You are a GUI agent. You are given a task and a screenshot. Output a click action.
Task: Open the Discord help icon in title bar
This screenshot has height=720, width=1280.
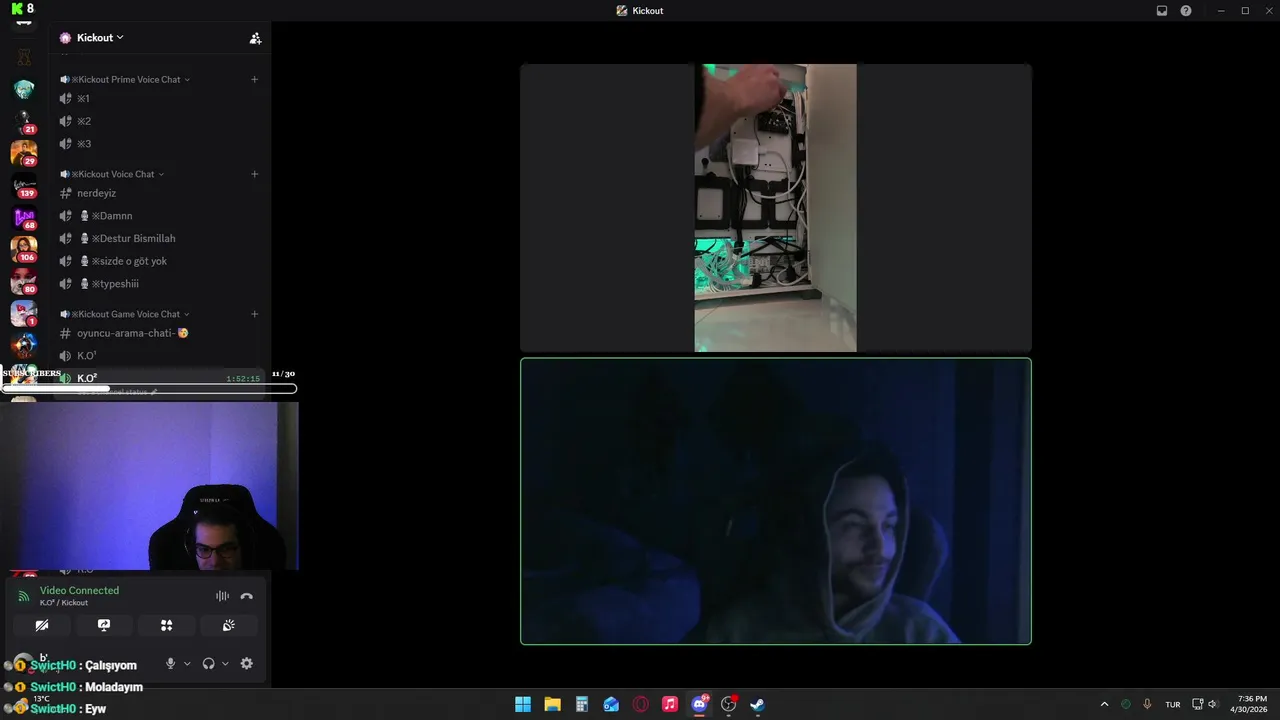[x=1186, y=11]
